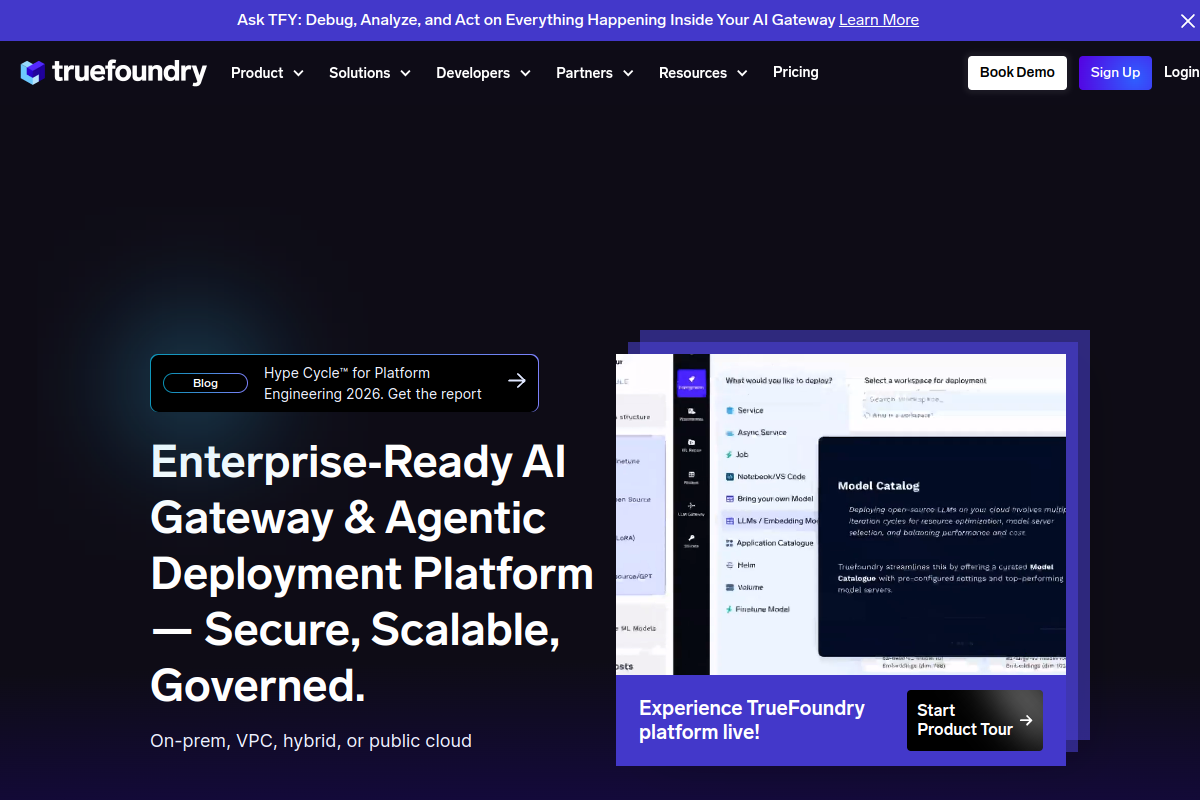Click the On-prem, VPC, hybrid subtitle text

click(311, 741)
